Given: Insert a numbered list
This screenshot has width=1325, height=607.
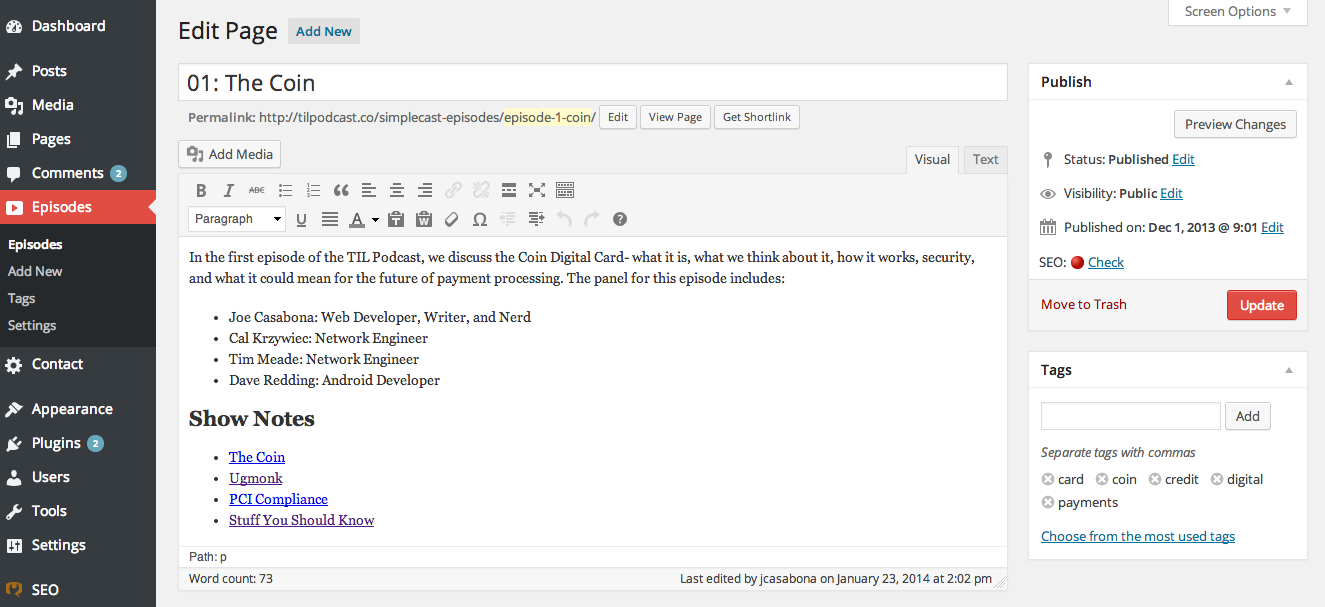Looking at the screenshot, I should pos(313,190).
